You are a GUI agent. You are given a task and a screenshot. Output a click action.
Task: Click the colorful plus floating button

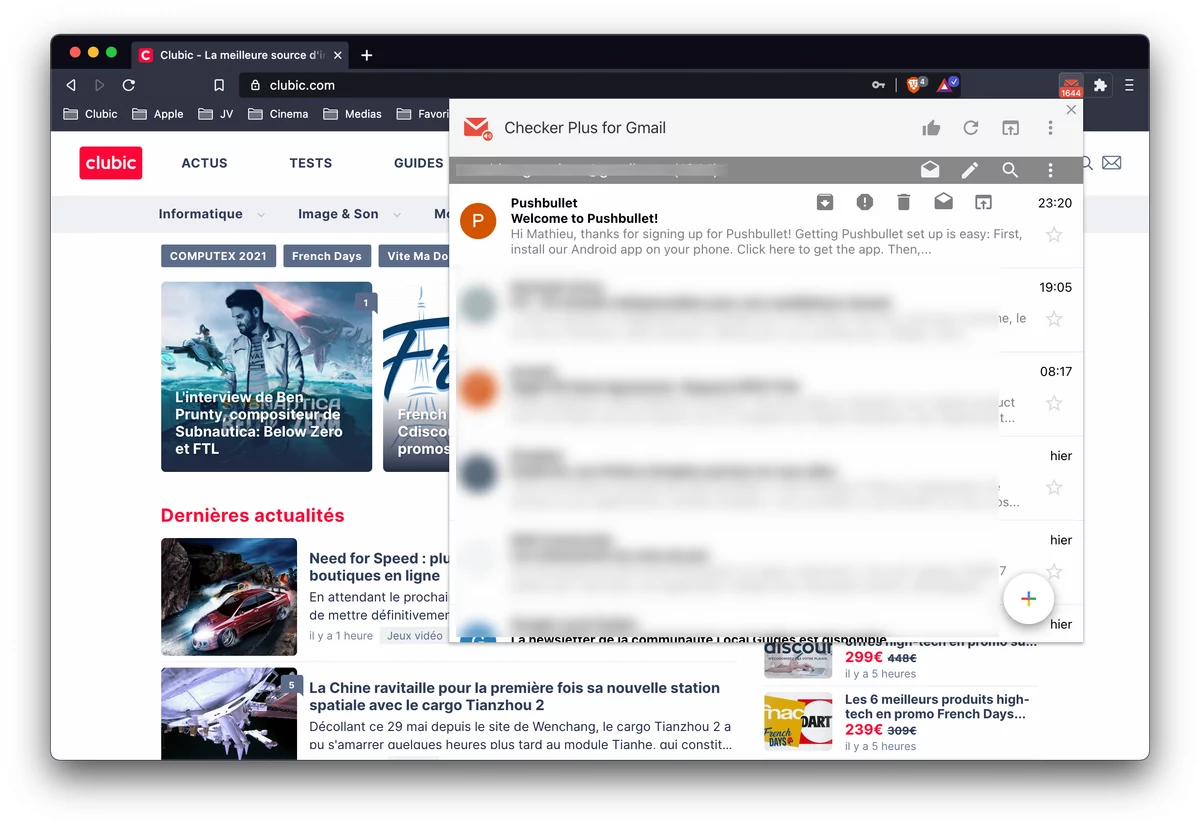pos(1029,599)
